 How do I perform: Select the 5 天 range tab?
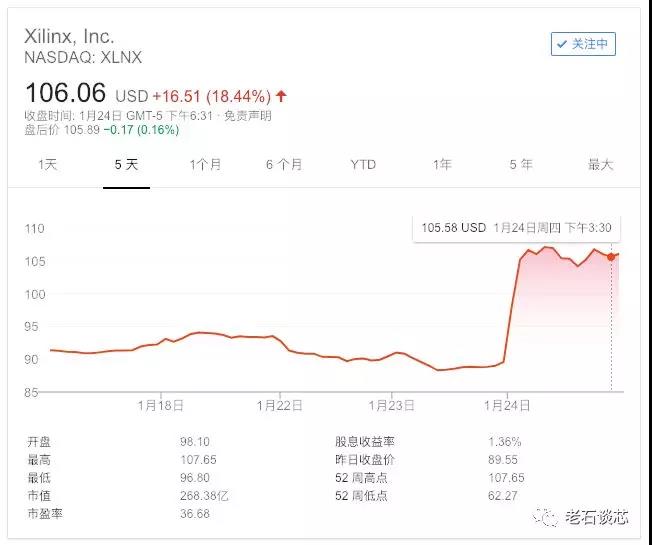click(126, 164)
